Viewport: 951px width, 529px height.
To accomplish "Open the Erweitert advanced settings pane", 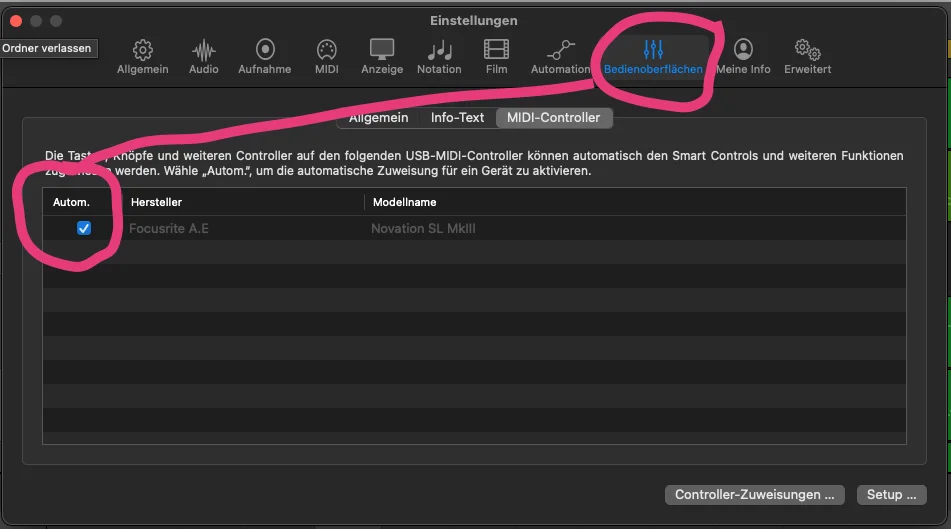I will pyautogui.click(x=807, y=57).
